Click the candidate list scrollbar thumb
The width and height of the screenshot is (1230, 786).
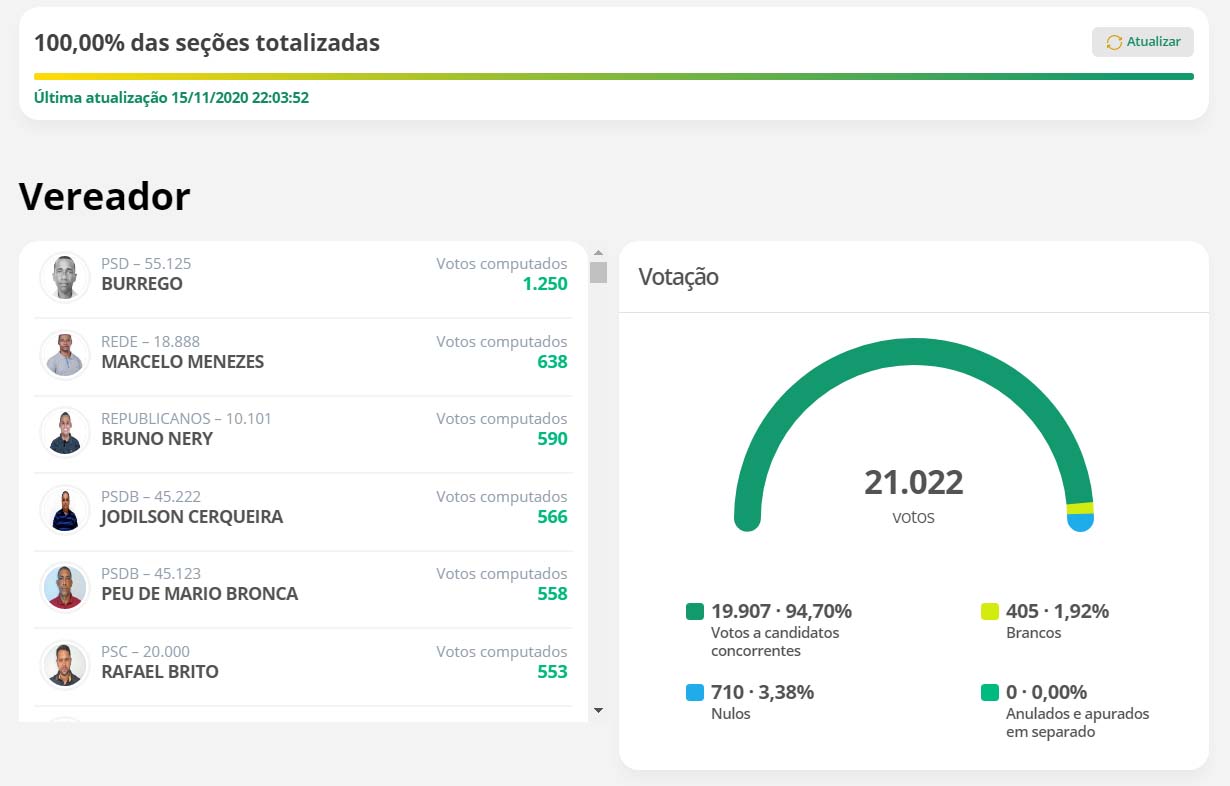[x=598, y=272]
